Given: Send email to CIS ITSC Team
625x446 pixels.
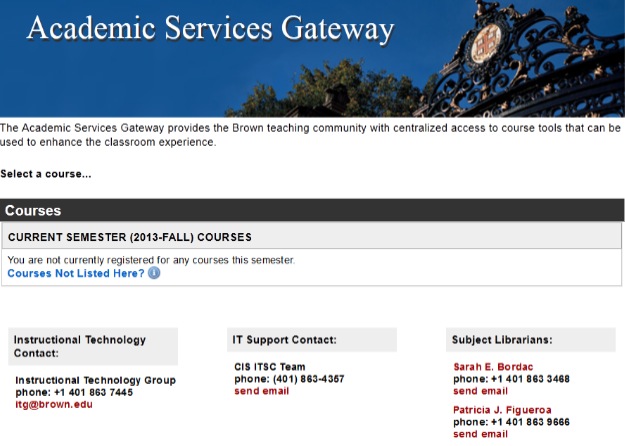Looking at the screenshot, I should (x=261, y=391).
